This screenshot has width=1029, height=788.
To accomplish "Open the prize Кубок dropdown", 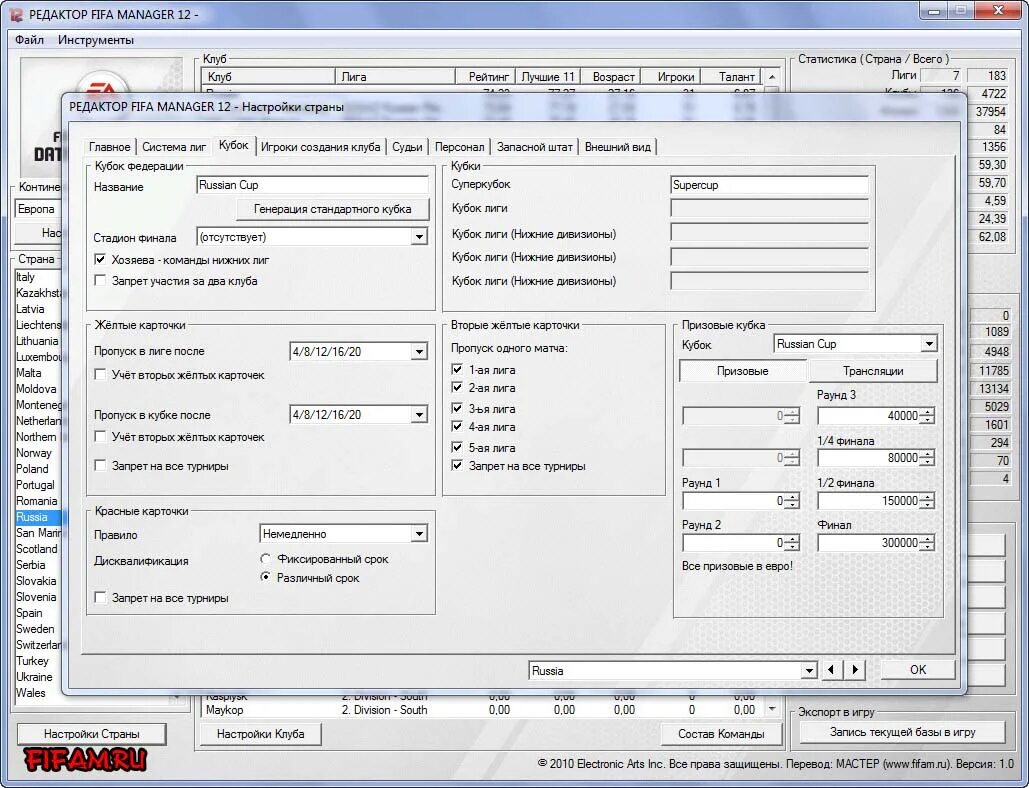I will [x=929, y=344].
